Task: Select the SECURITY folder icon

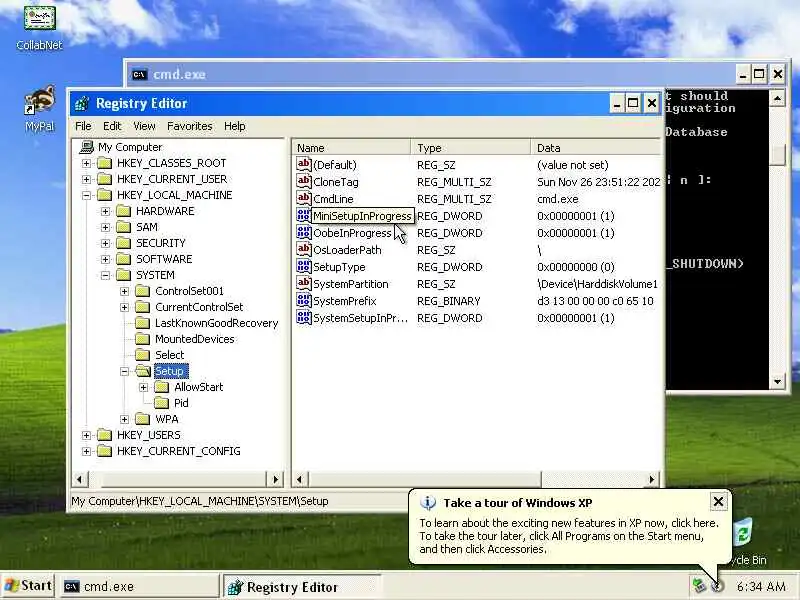Action: click(x=123, y=243)
